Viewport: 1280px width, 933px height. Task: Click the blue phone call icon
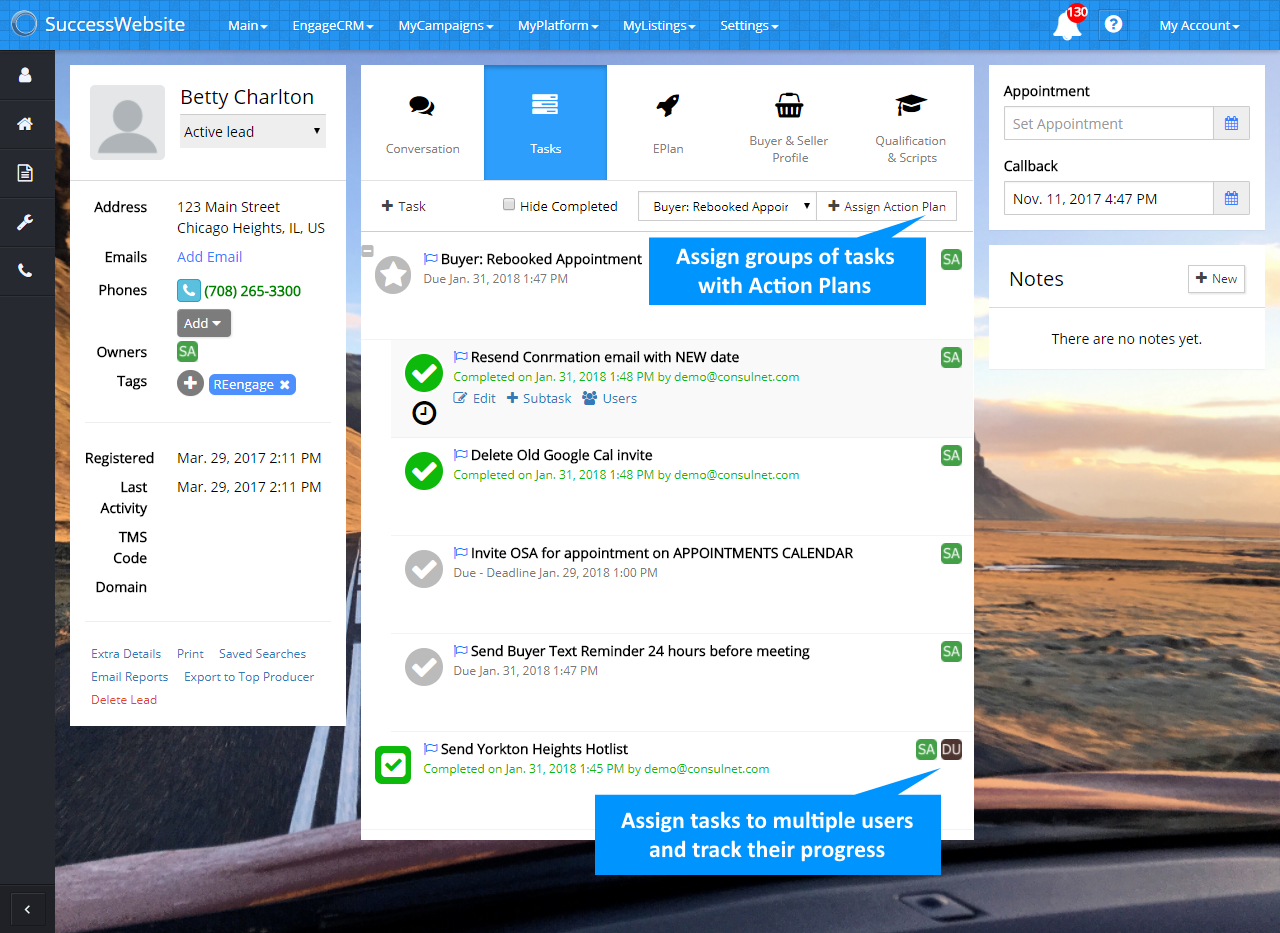pos(188,291)
